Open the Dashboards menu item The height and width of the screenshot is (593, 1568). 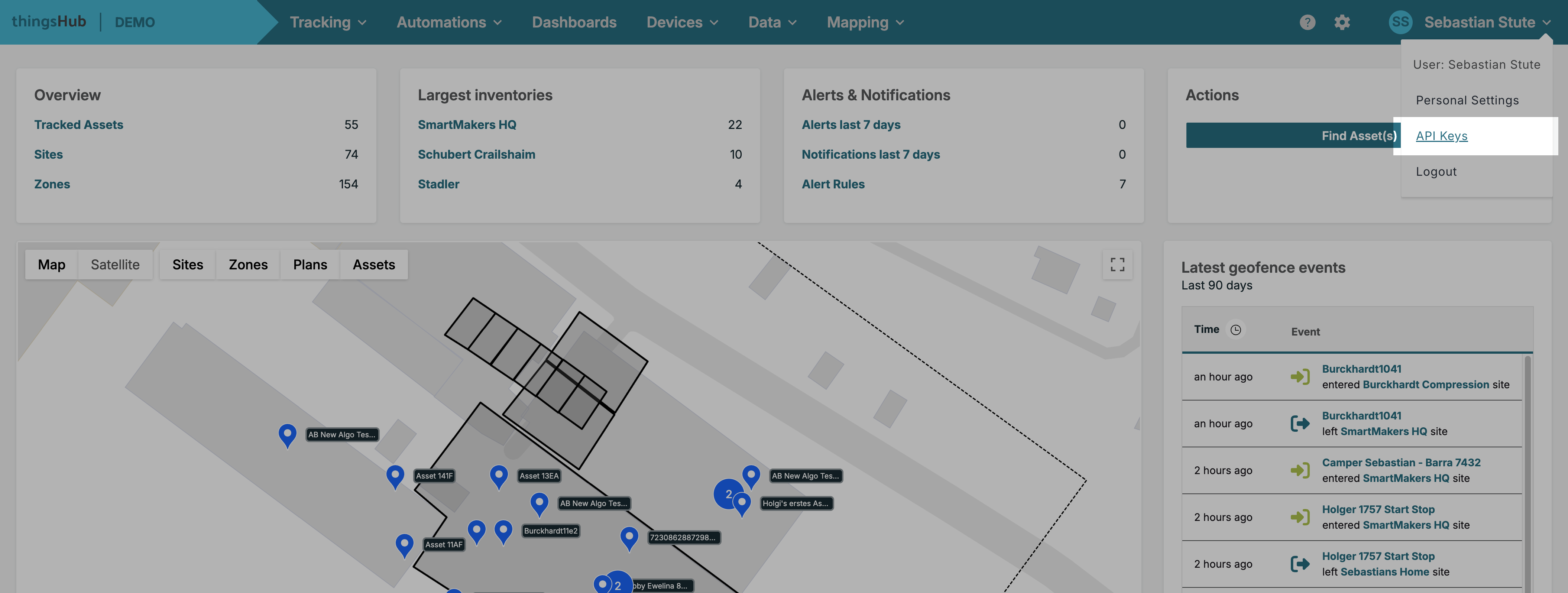[573, 23]
